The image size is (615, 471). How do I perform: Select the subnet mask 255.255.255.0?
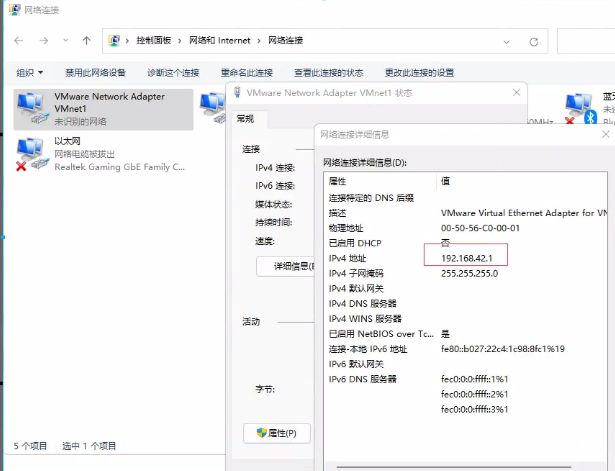click(469, 273)
